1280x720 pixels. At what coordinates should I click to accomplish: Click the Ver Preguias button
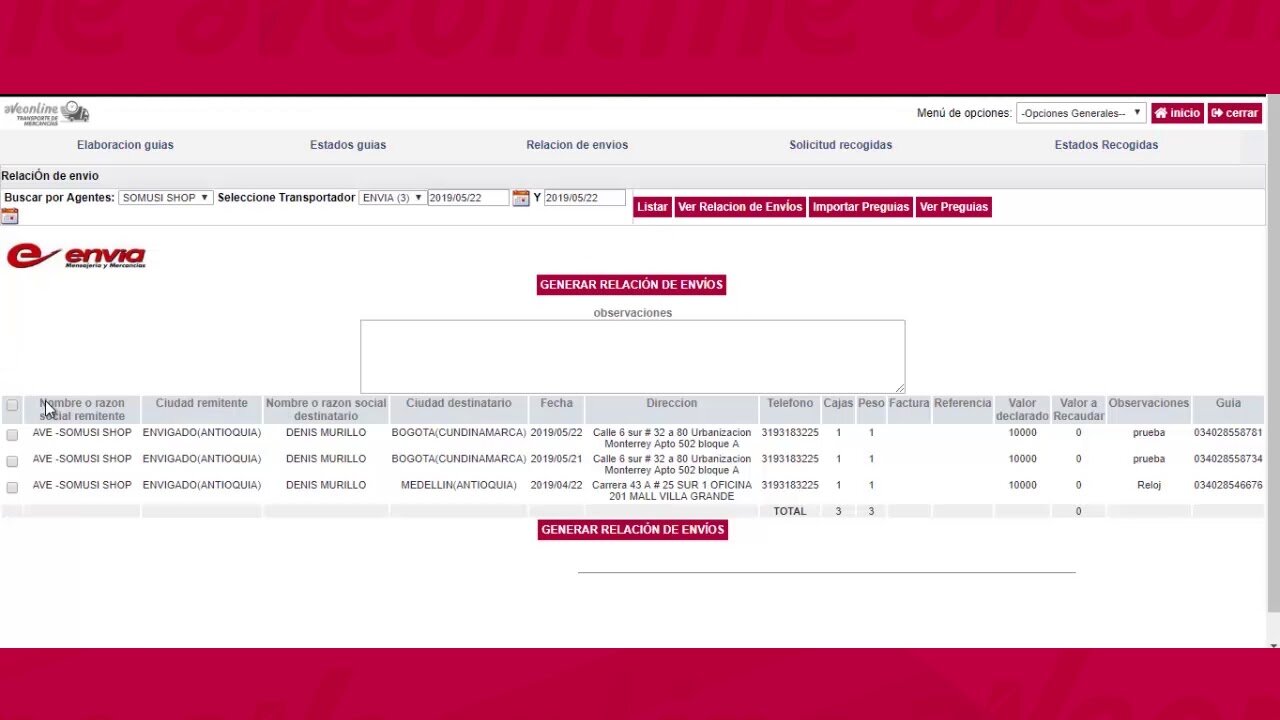click(954, 207)
